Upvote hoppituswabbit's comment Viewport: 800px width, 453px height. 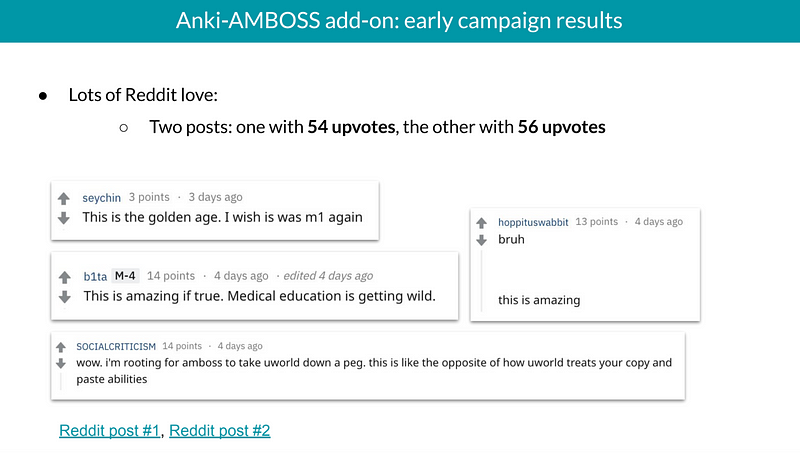[484, 223]
